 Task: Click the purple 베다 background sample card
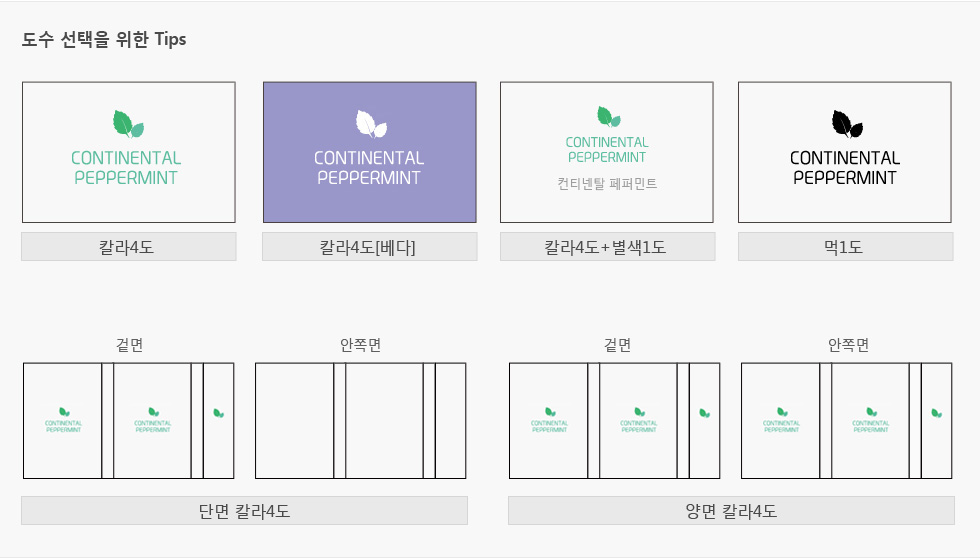pyautogui.click(x=369, y=152)
